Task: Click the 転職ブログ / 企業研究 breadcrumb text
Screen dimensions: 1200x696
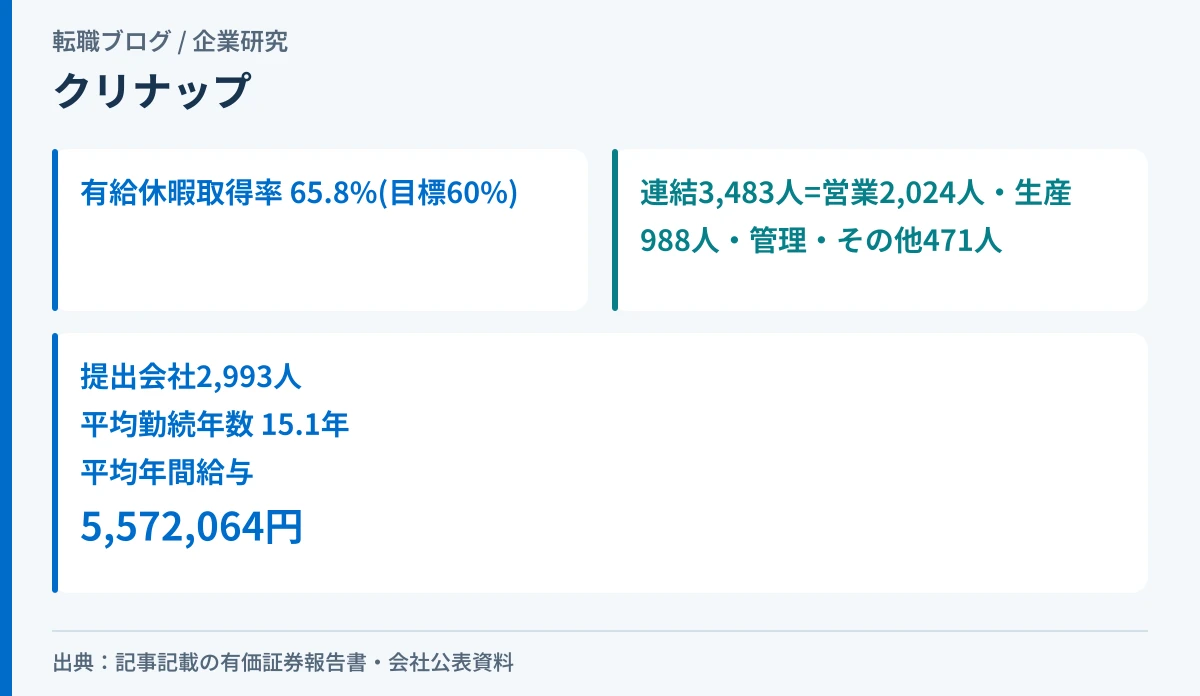Action: (170, 42)
